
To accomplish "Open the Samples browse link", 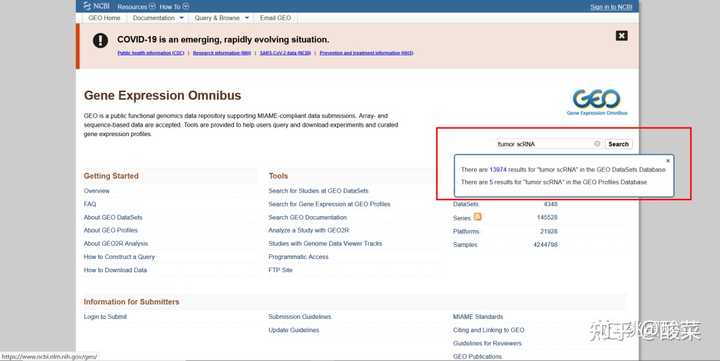I will pyautogui.click(x=465, y=245).
